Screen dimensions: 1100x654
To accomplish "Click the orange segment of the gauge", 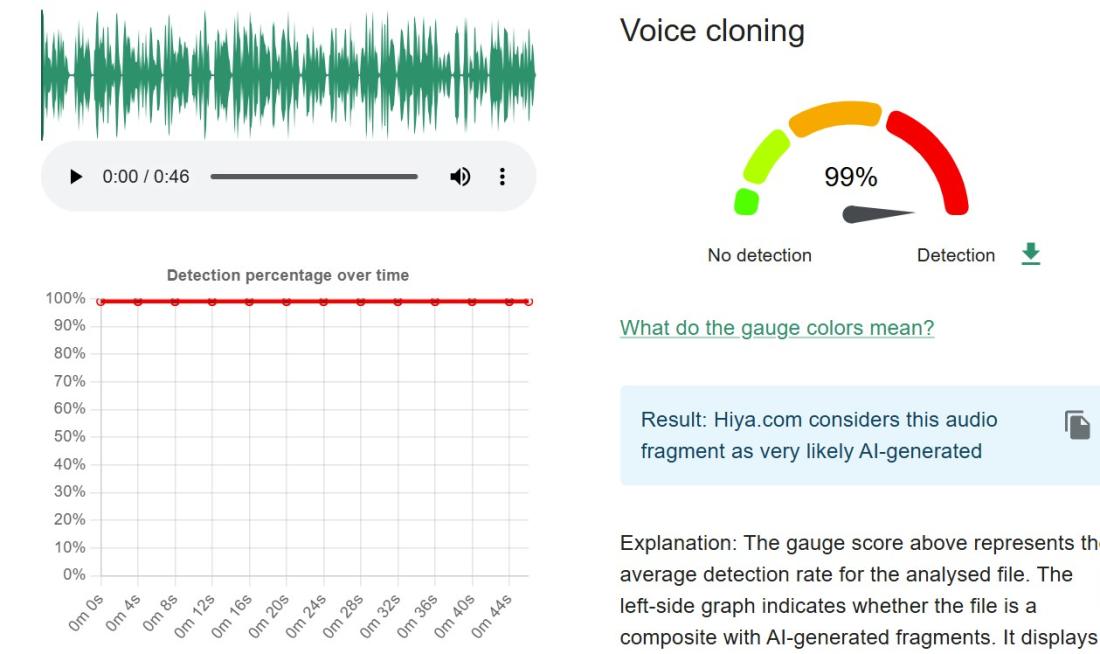I will point(836,117).
